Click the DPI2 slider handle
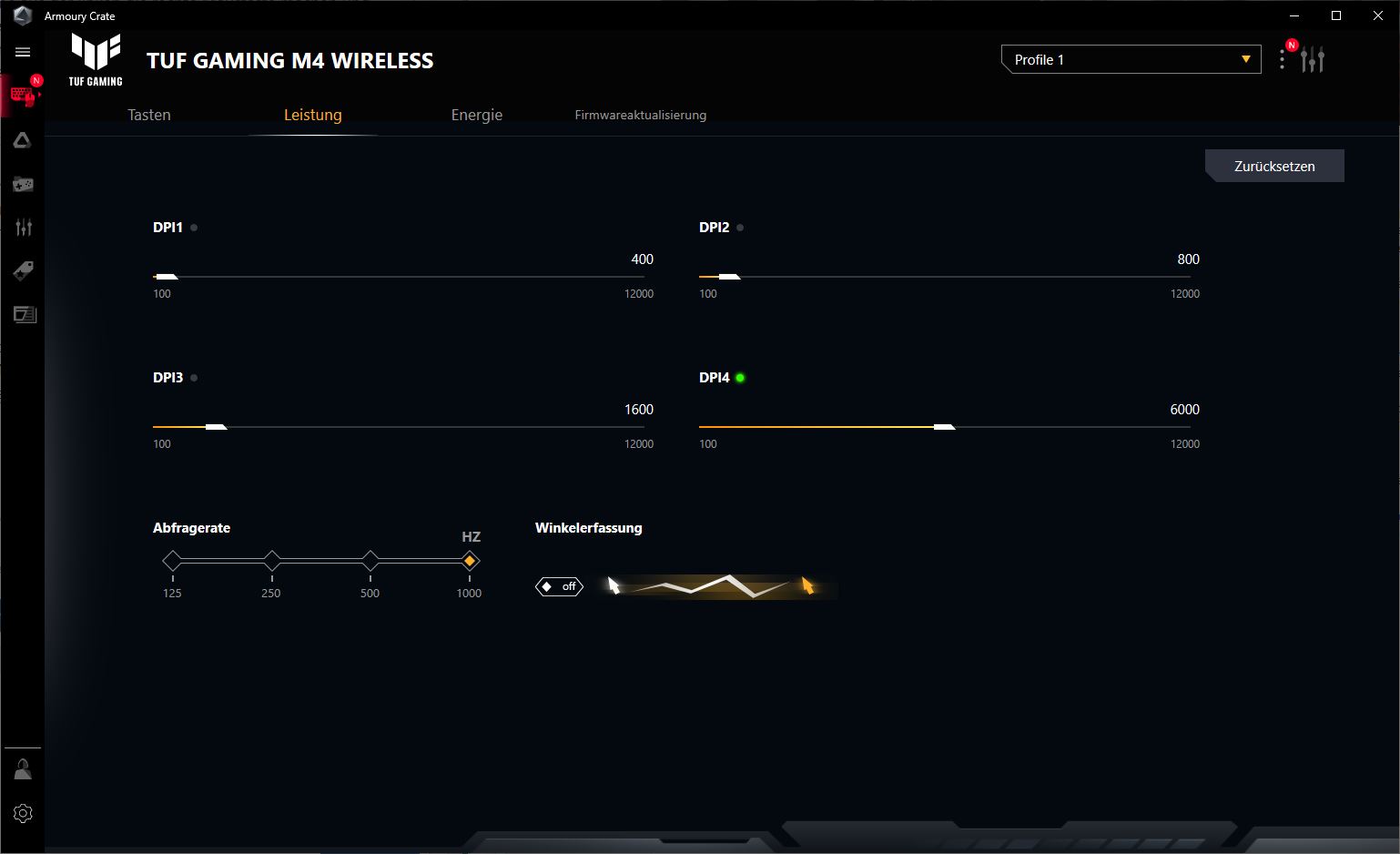Viewport: 1400px width, 854px height. coord(729,276)
